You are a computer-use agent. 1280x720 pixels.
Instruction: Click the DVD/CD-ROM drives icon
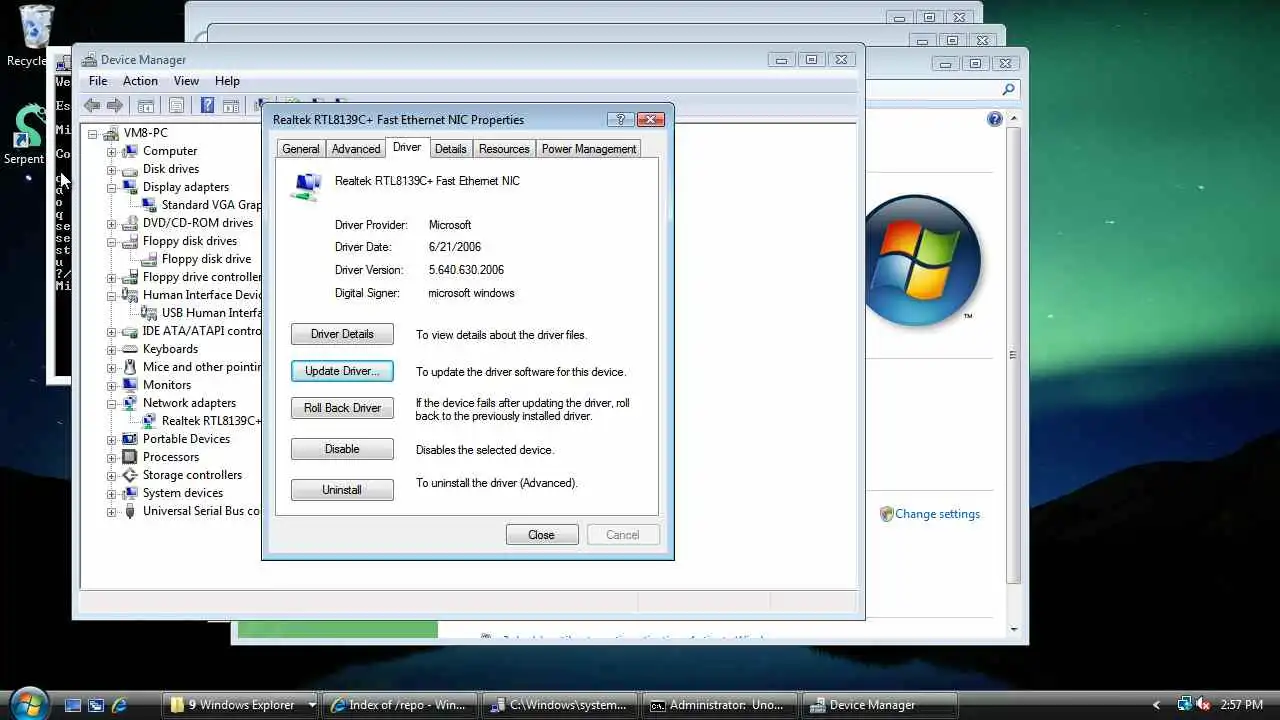(130, 223)
